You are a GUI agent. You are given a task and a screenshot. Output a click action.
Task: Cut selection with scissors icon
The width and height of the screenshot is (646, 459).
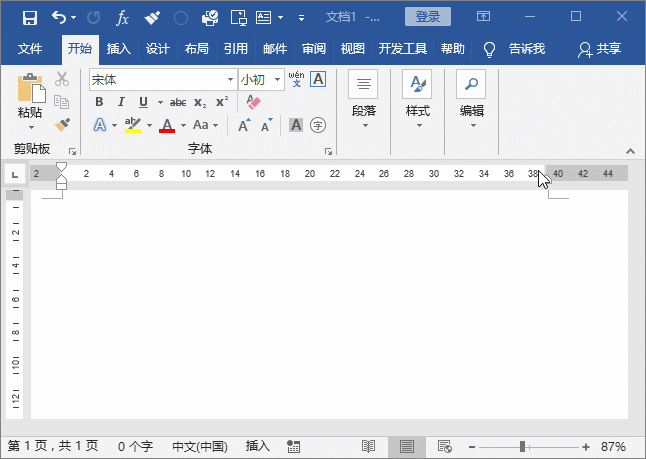[x=62, y=79]
